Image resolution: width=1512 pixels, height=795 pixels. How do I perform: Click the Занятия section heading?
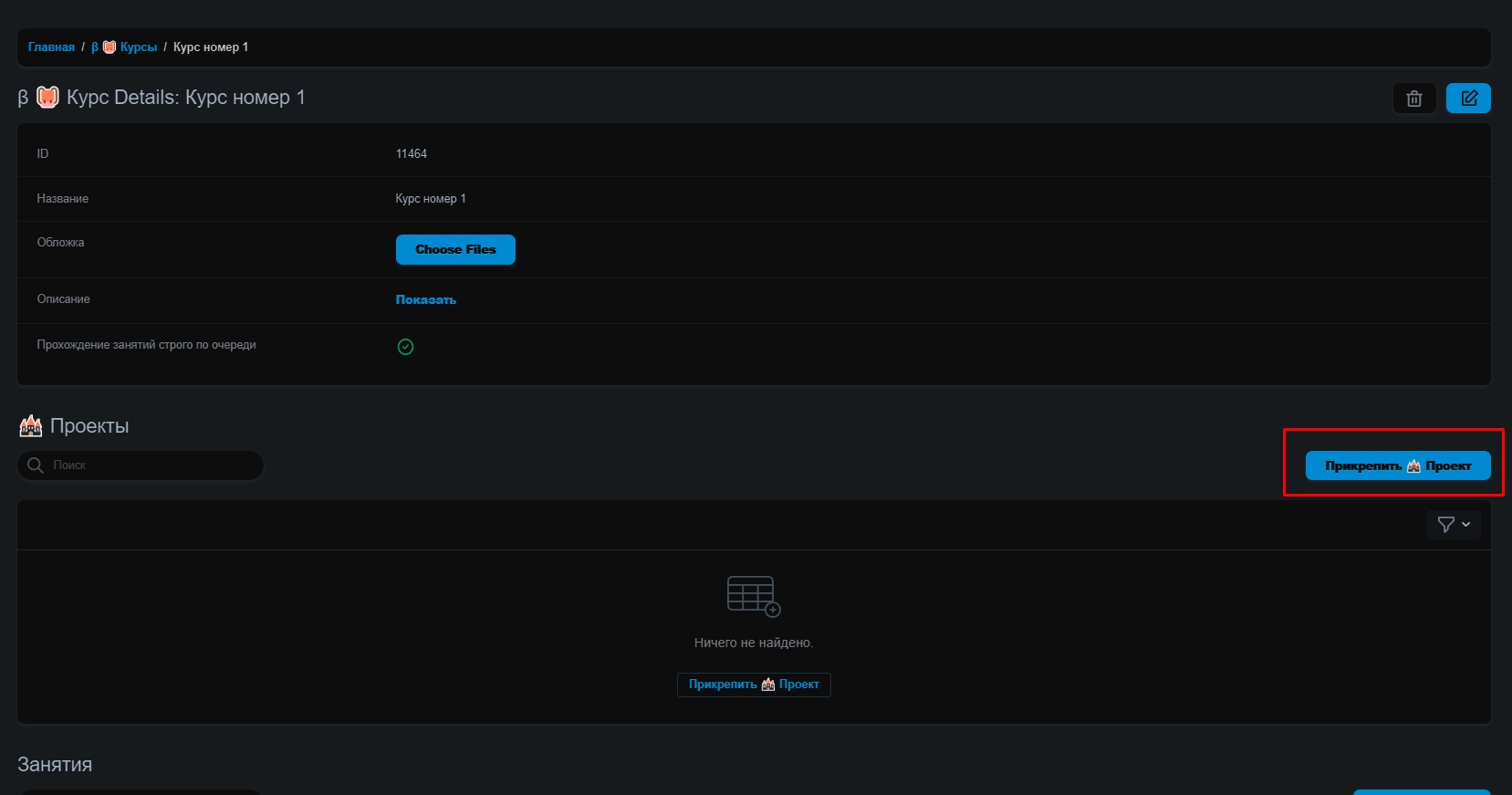[x=55, y=765]
